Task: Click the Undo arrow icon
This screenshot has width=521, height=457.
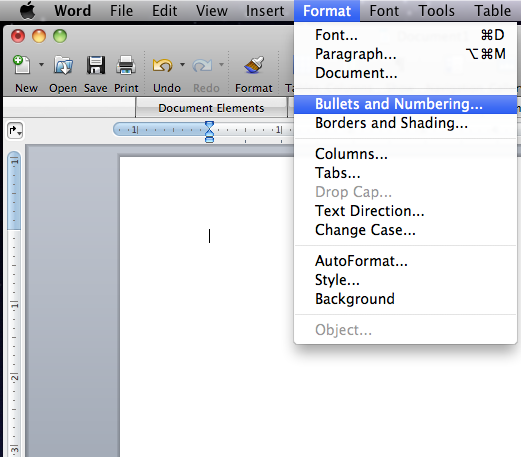Action: [x=162, y=65]
